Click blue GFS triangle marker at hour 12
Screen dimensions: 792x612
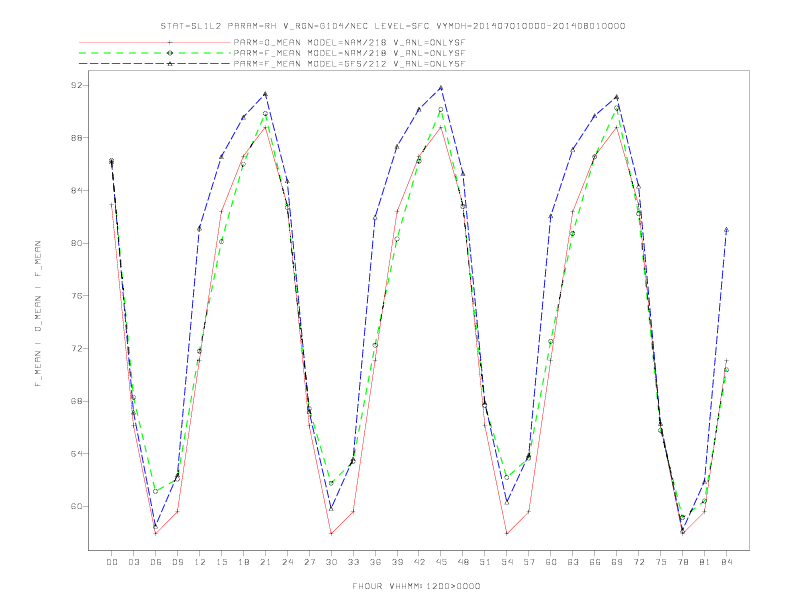[200, 229]
